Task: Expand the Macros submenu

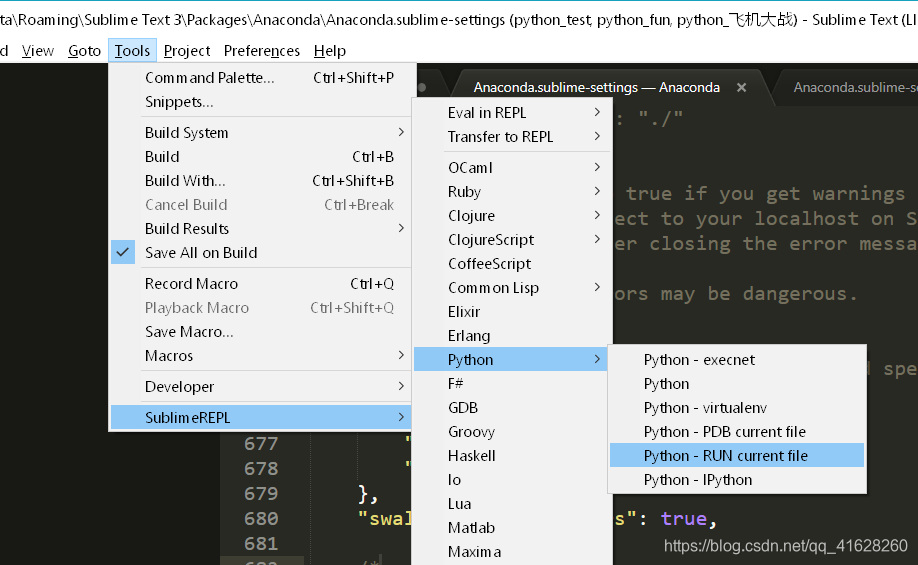Action: [x=261, y=356]
